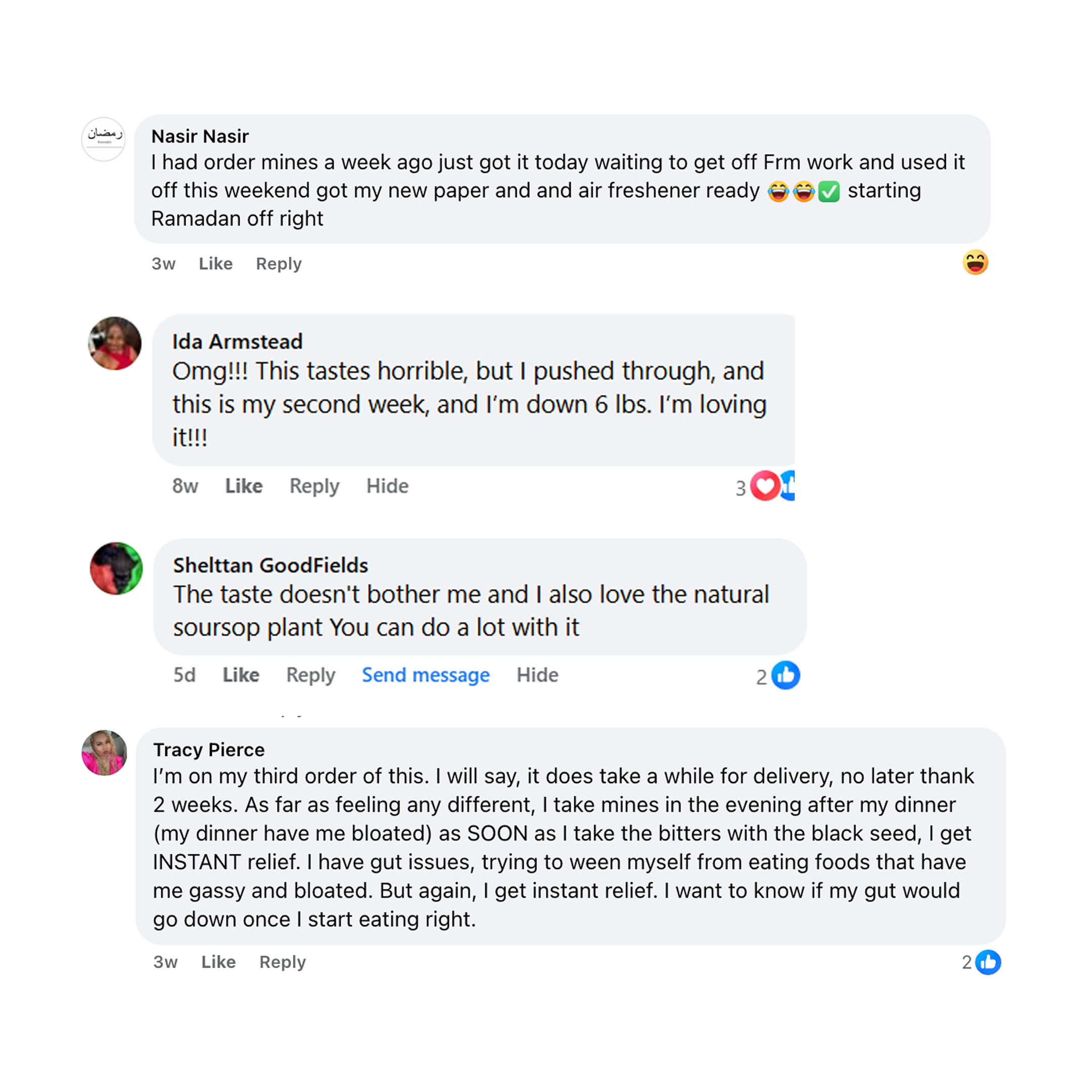Like Ida Armstead's comment
This screenshot has width=1092, height=1092.
(x=244, y=486)
